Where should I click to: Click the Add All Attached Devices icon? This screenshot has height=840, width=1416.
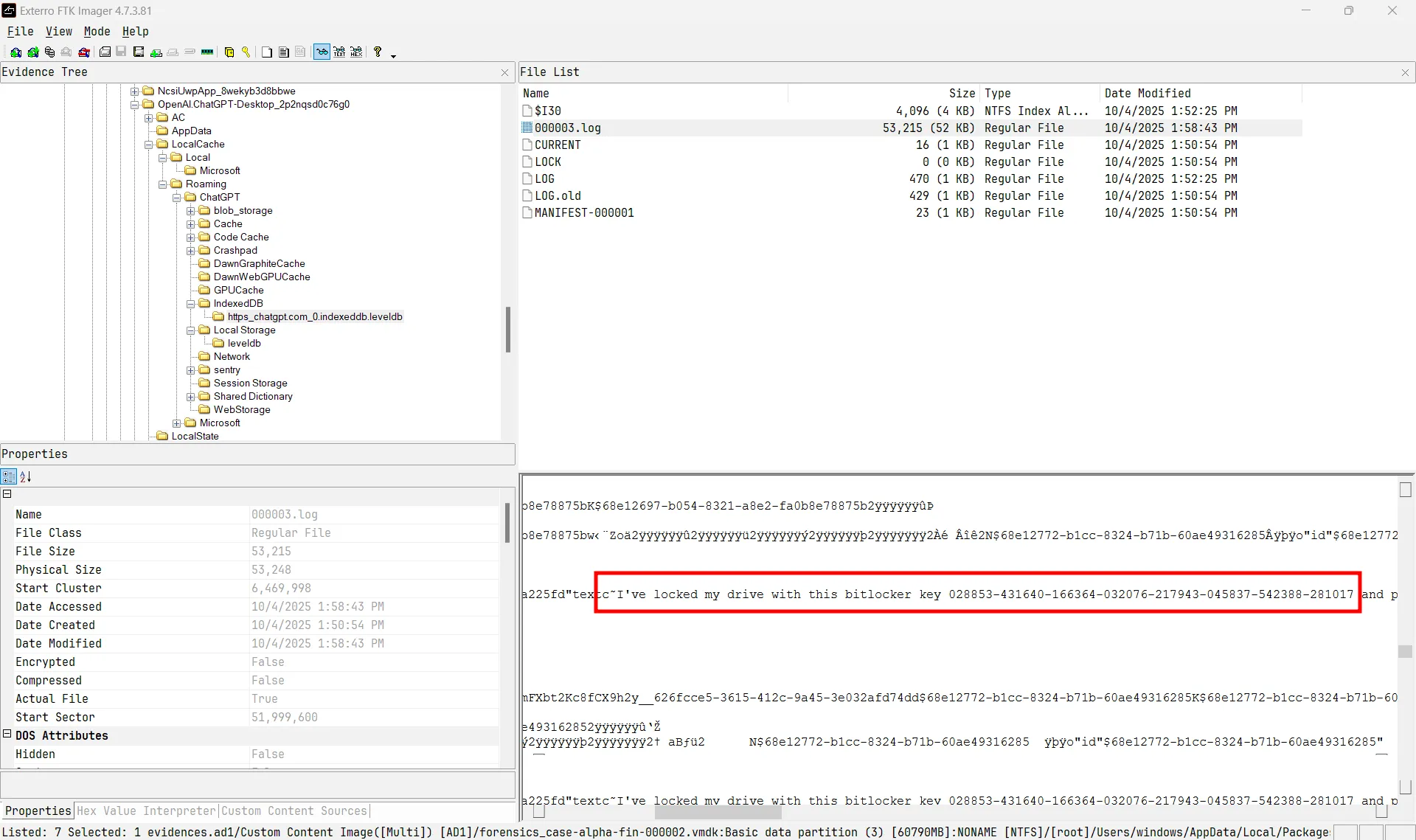(32, 52)
